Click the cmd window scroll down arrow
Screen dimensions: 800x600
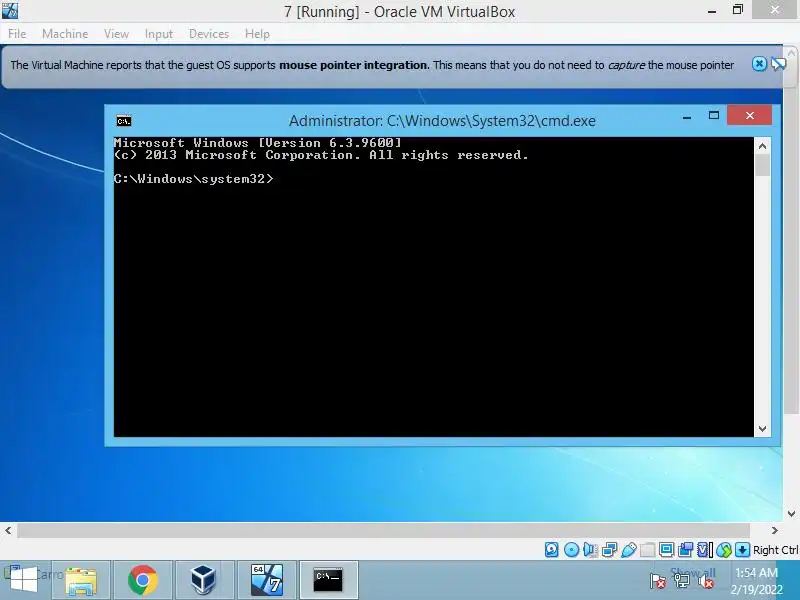[762, 429]
